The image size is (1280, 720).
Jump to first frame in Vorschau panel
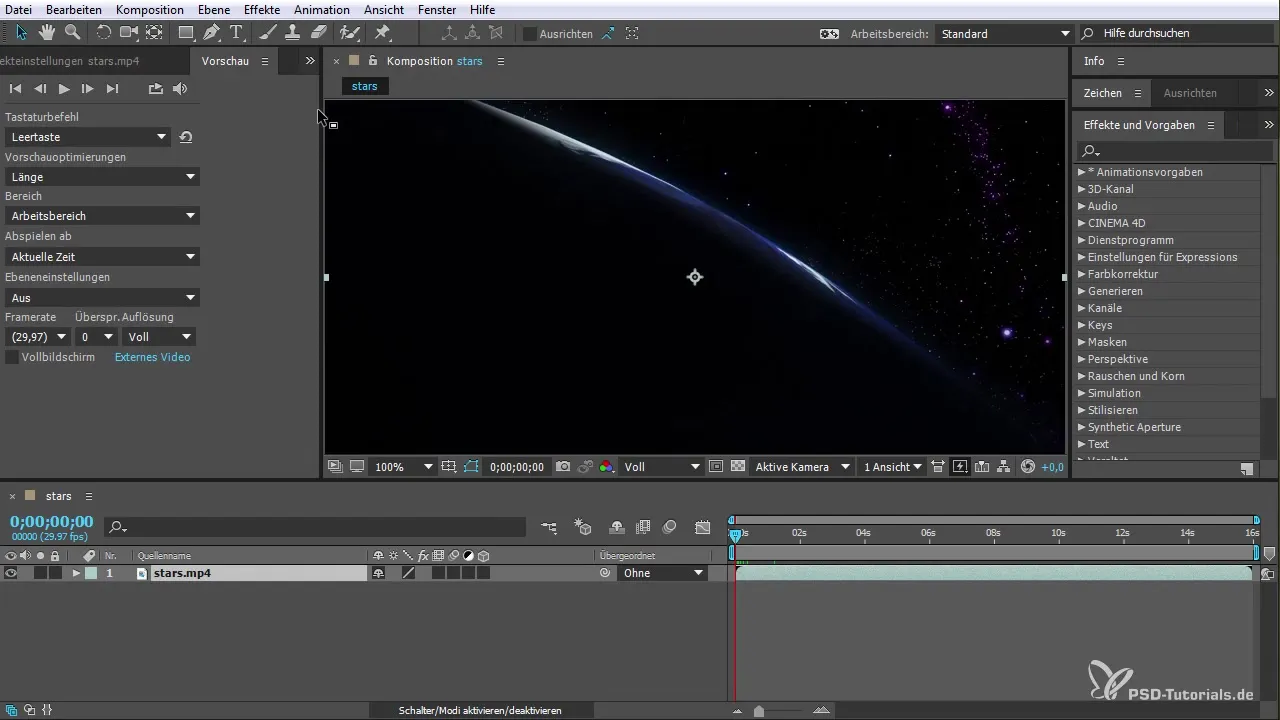(x=16, y=89)
